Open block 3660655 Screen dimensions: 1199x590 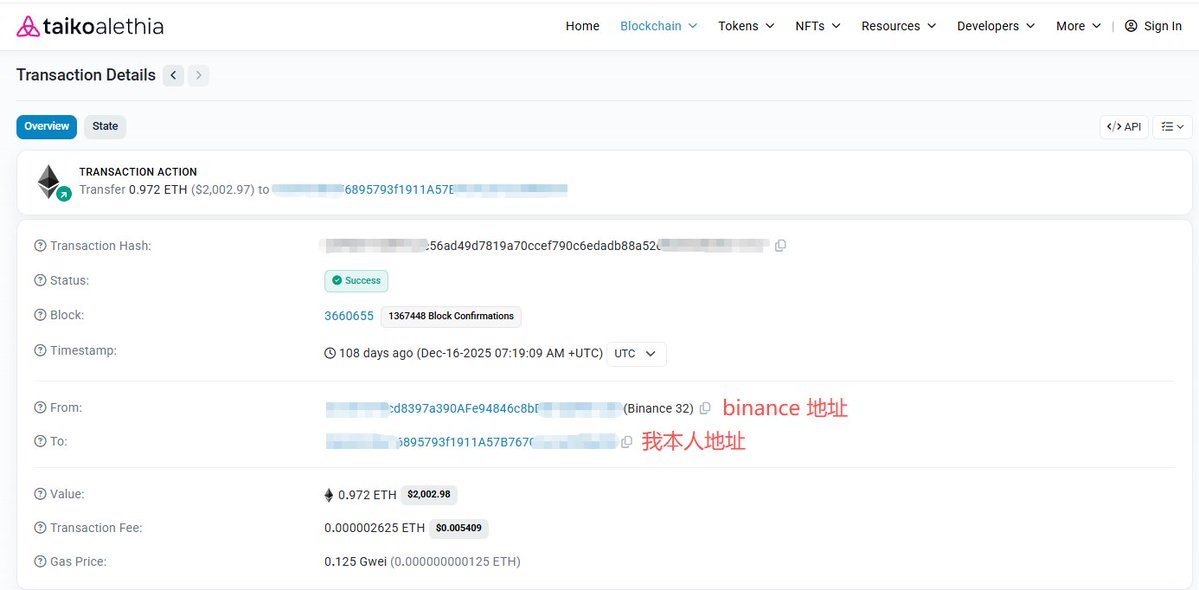click(349, 316)
